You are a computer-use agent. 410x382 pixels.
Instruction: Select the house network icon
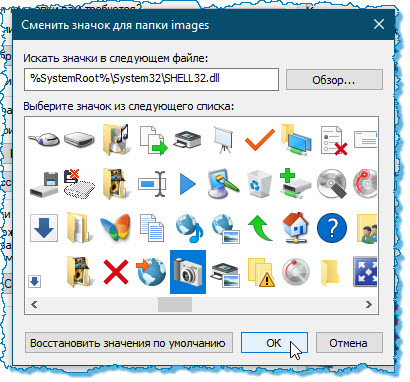(295, 227)
